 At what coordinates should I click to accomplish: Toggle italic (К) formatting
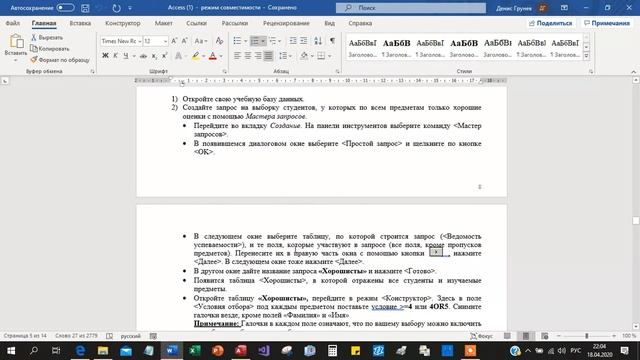[x=116, y=56]
